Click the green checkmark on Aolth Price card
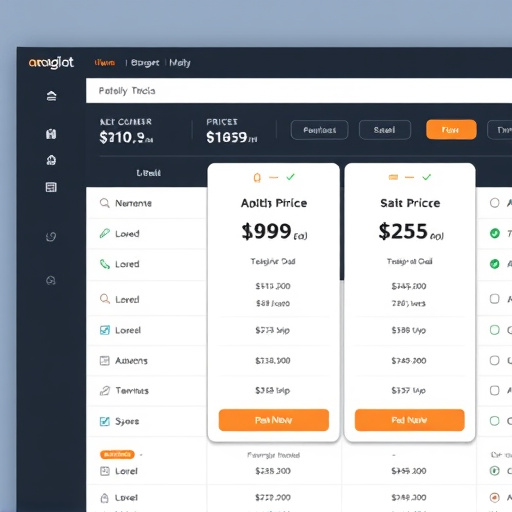Image resolution: width=512 pixels, height=512 pixels. tap(290, 177)
